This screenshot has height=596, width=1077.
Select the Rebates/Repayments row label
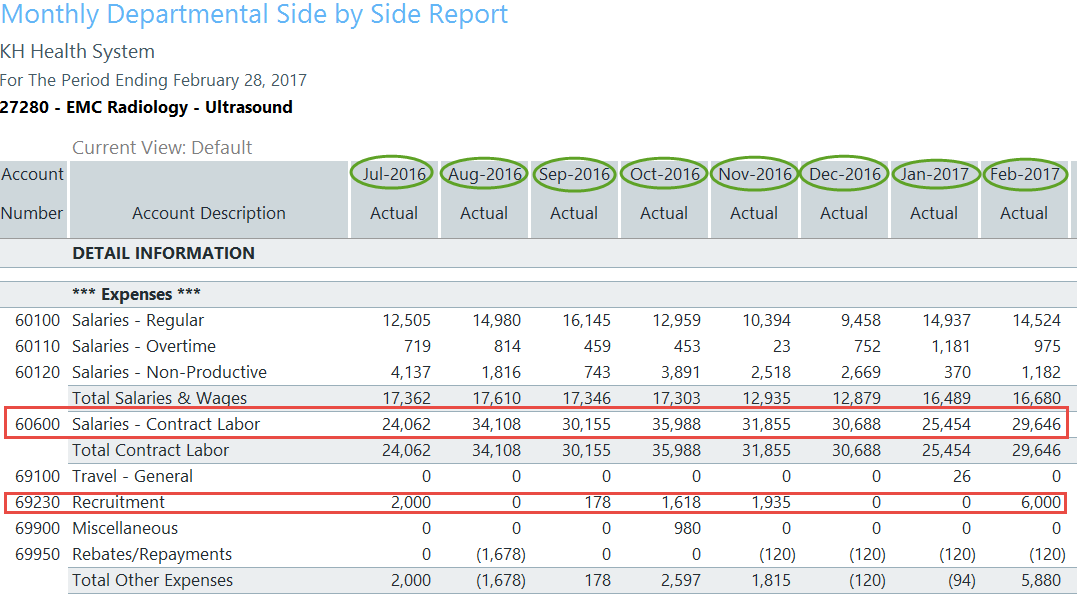tap(152, 554)
